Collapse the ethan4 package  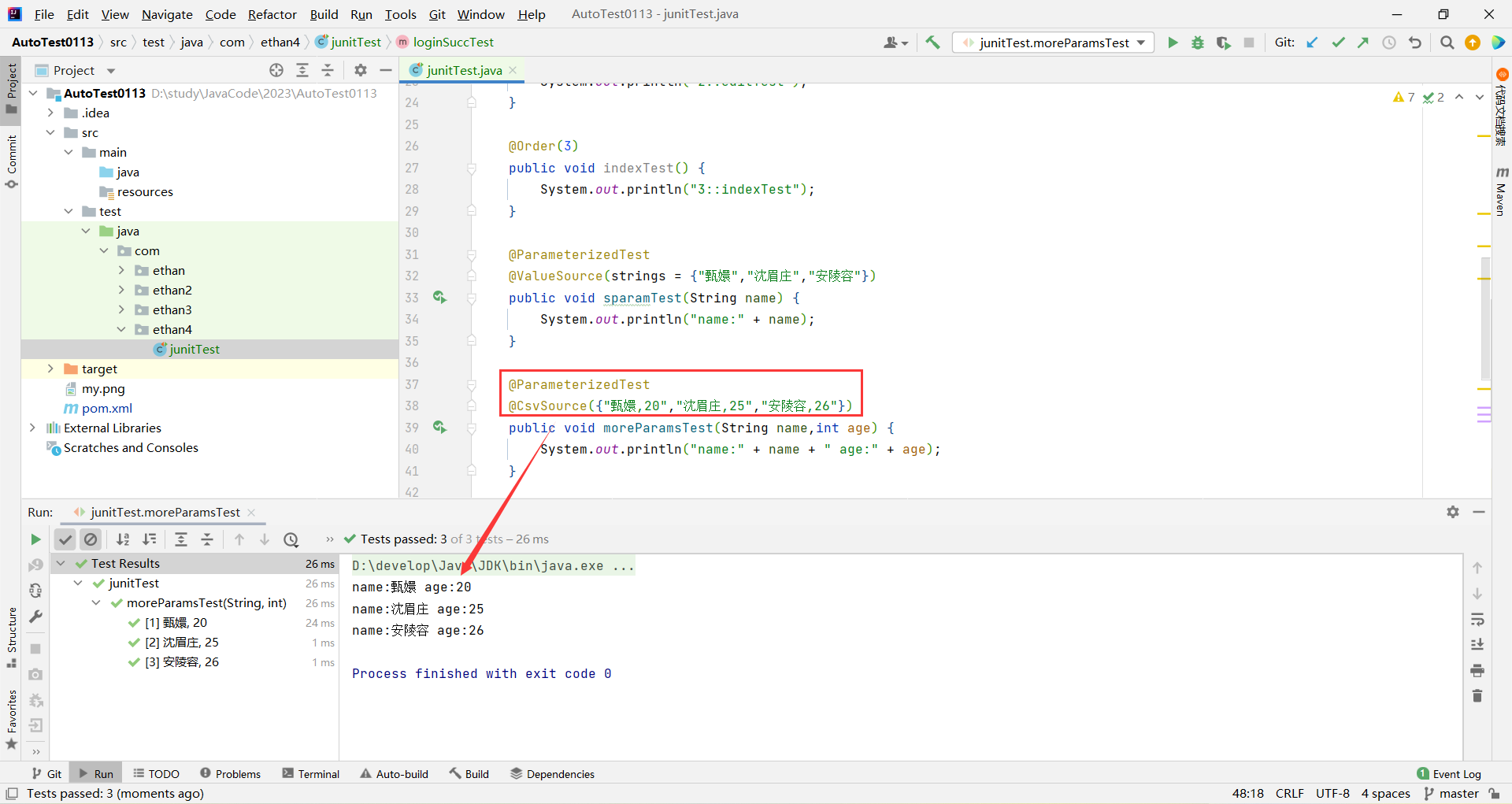point(121,329)
